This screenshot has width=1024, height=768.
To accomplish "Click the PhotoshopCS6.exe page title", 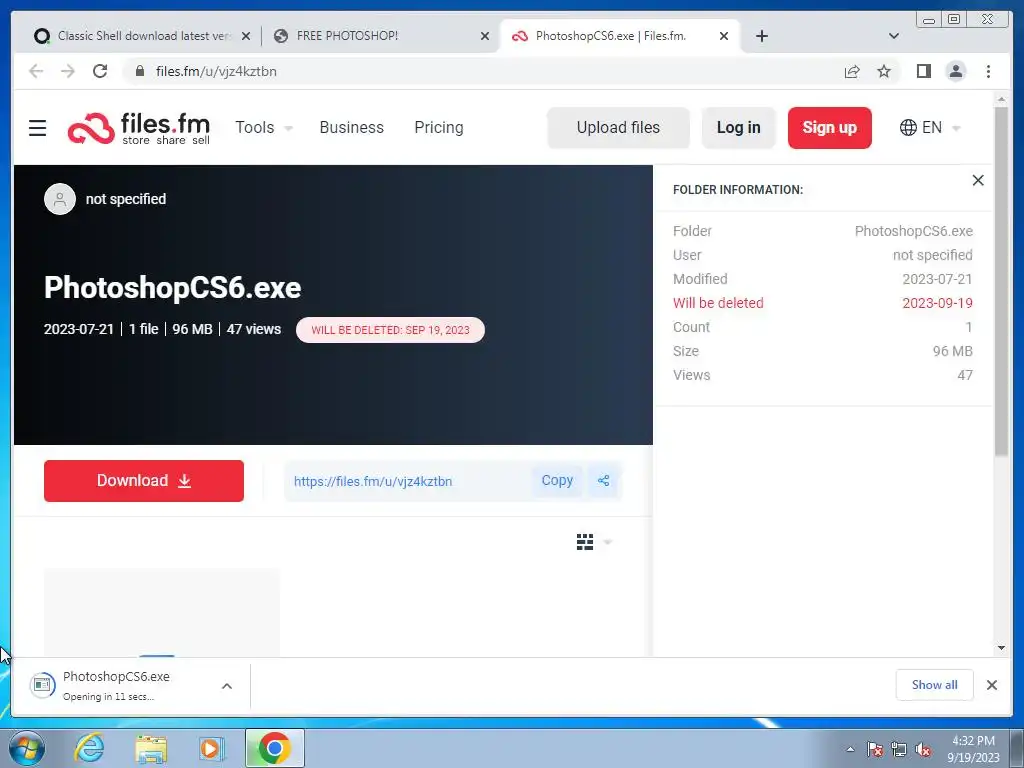I will (172, 287).
